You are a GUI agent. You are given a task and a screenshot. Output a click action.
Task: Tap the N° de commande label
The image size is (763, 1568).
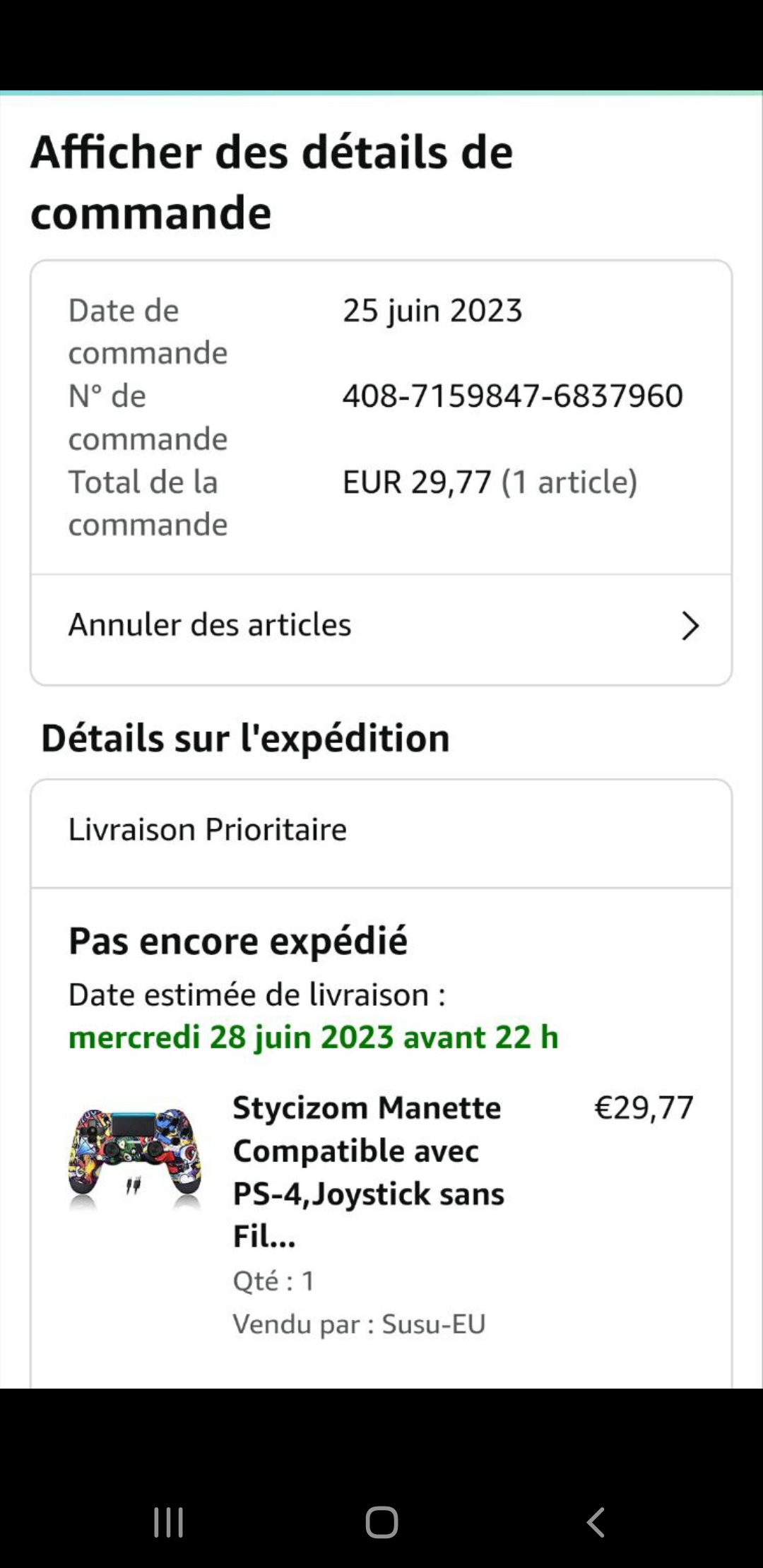[148, 417]
